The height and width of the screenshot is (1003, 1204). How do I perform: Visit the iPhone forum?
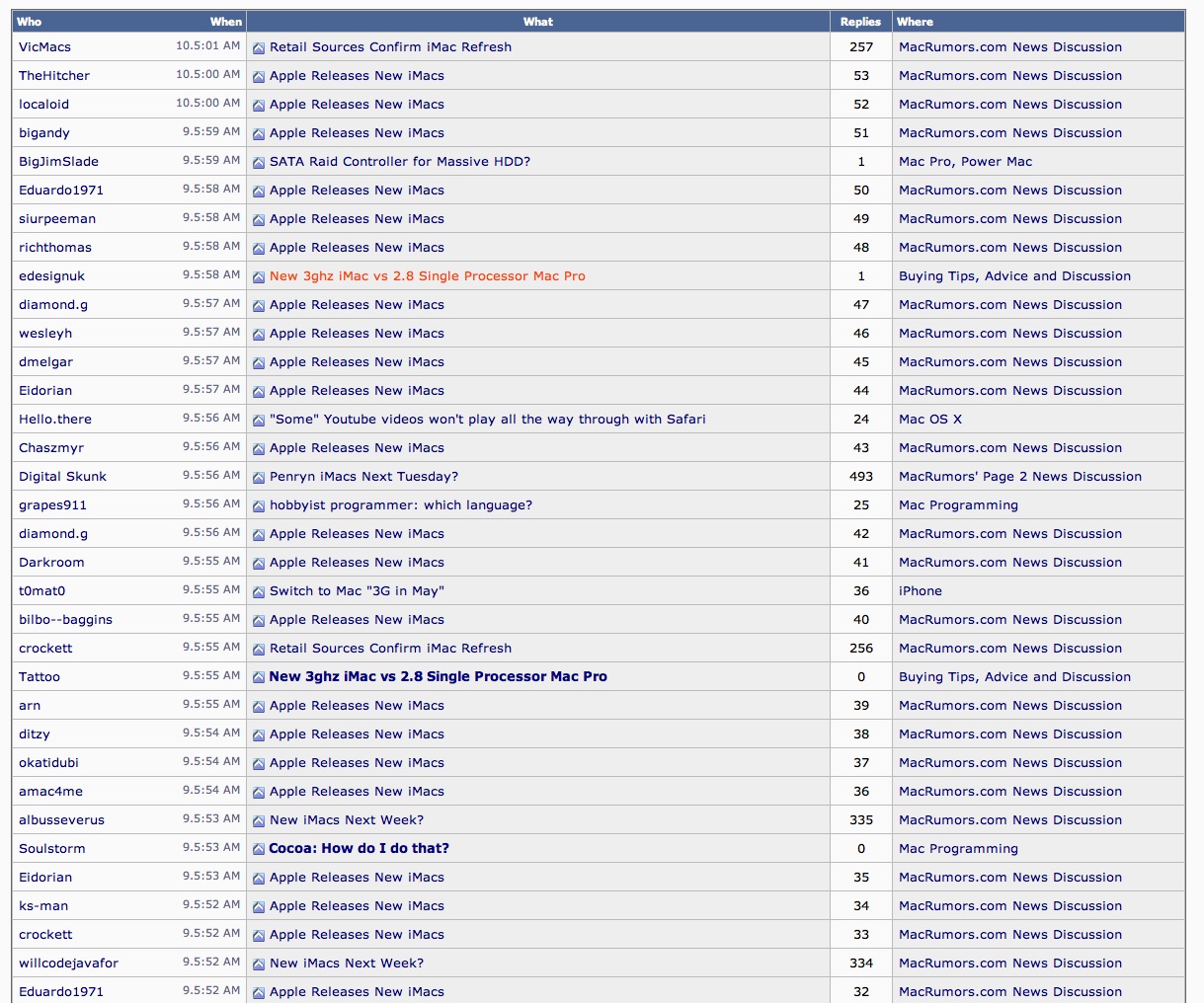[921, 590]
